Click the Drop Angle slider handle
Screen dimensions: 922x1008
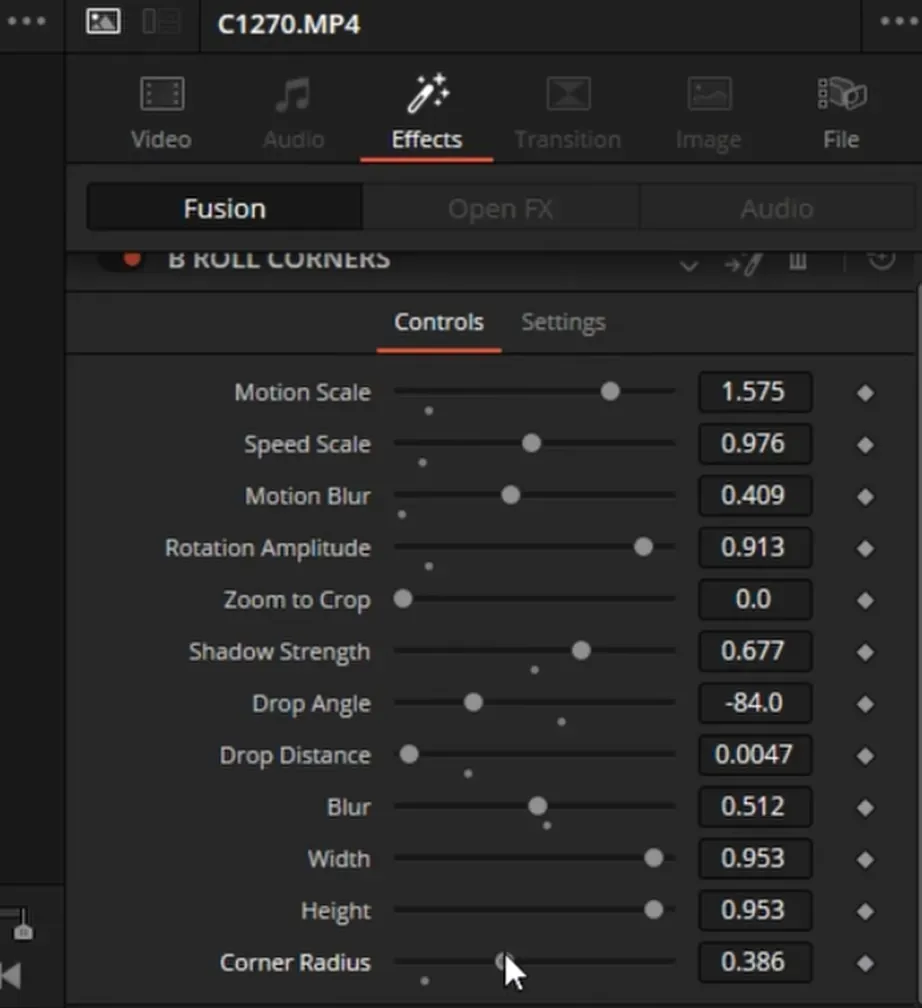[473, 702]
